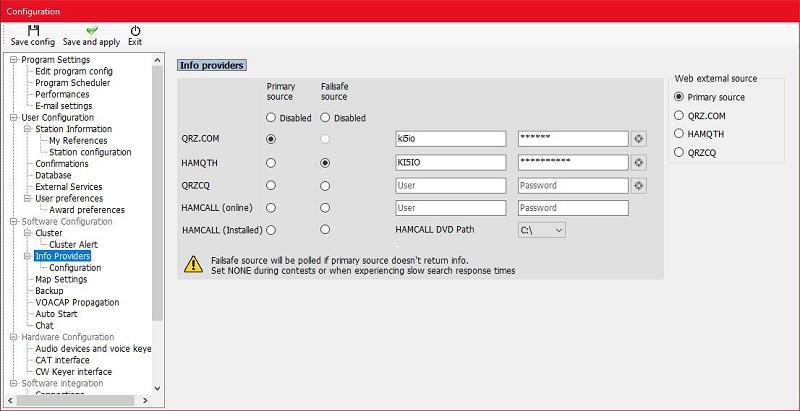Click the gear button in the QRZCQ row
The width and height of the screenshot is (800, 411).
(x=638, y=186)
